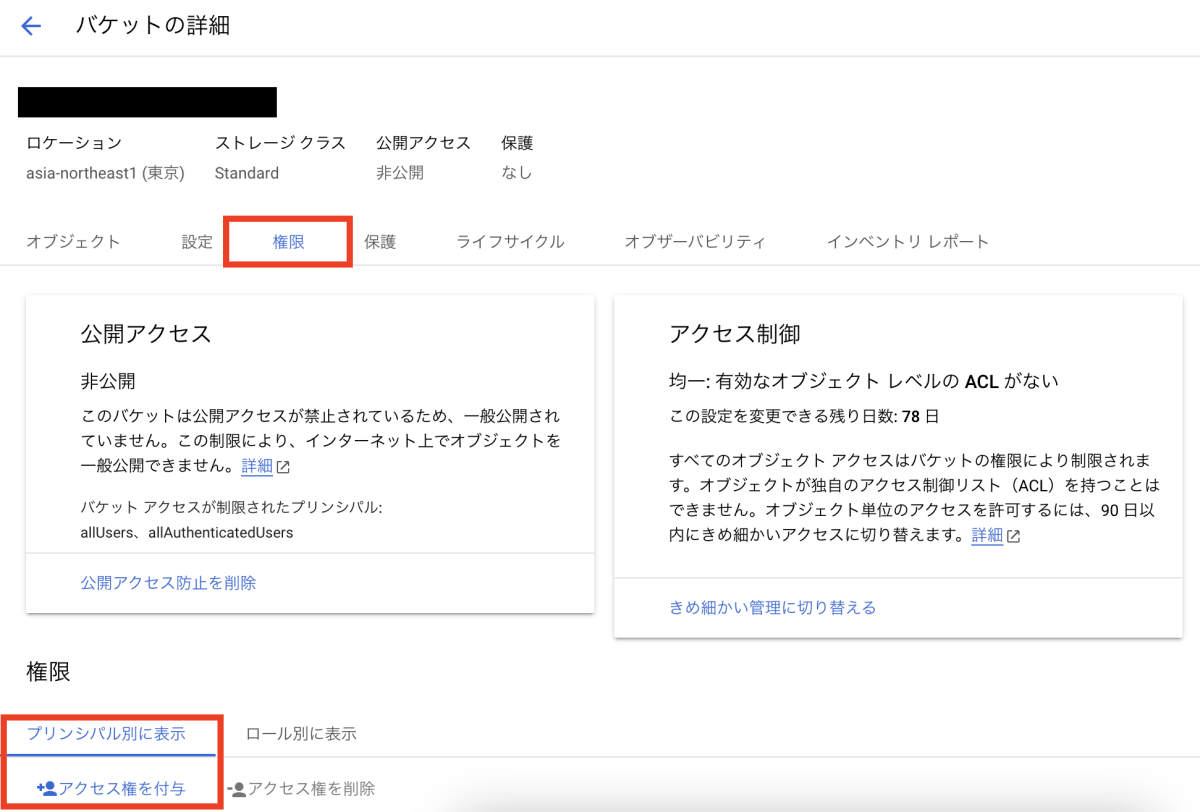1200x812 pixels.
Task: Click きめ細かい管理に切り替える
Action: (x=772, y=607)
